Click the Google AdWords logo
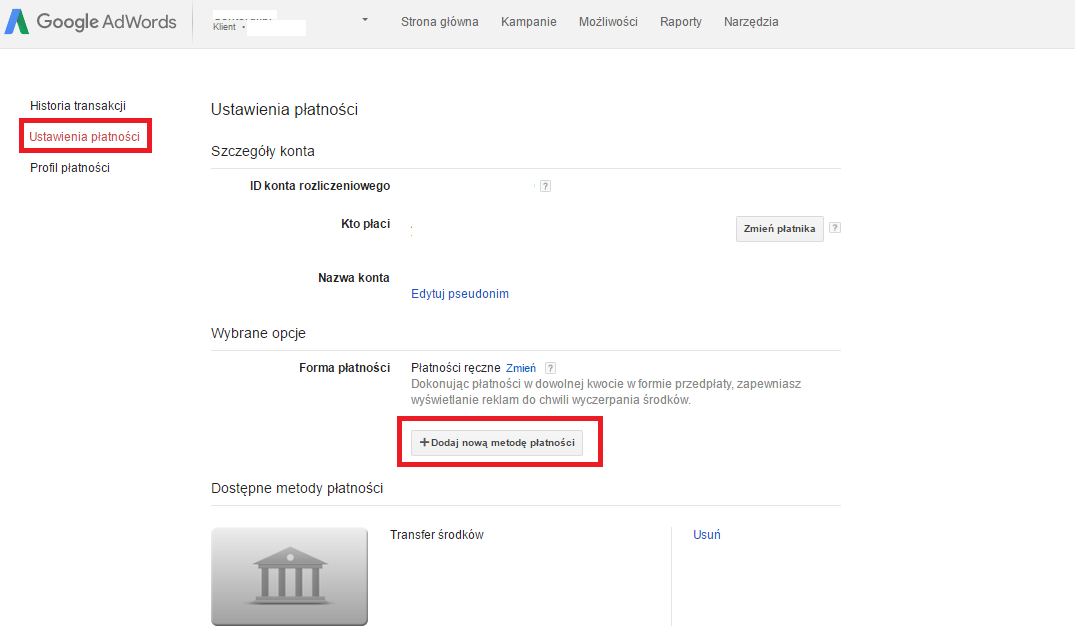This screenshot has height=637, width=1075. tap(90, 22)
